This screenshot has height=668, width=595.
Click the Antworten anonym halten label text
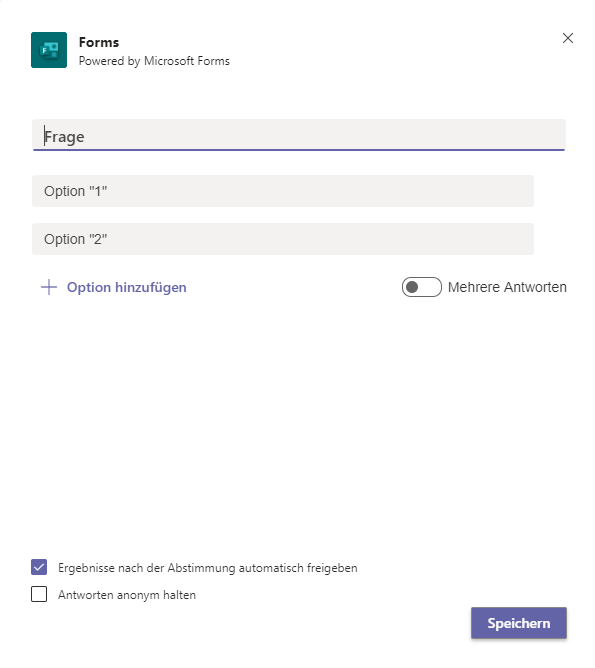pos(127,595)
